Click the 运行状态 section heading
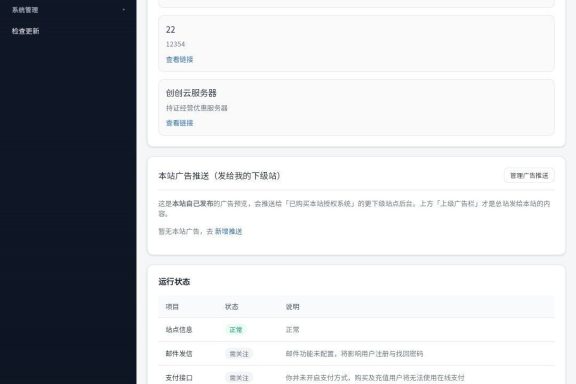The height and width of the screenshot is (384, 576). click(x=174, y=282)
